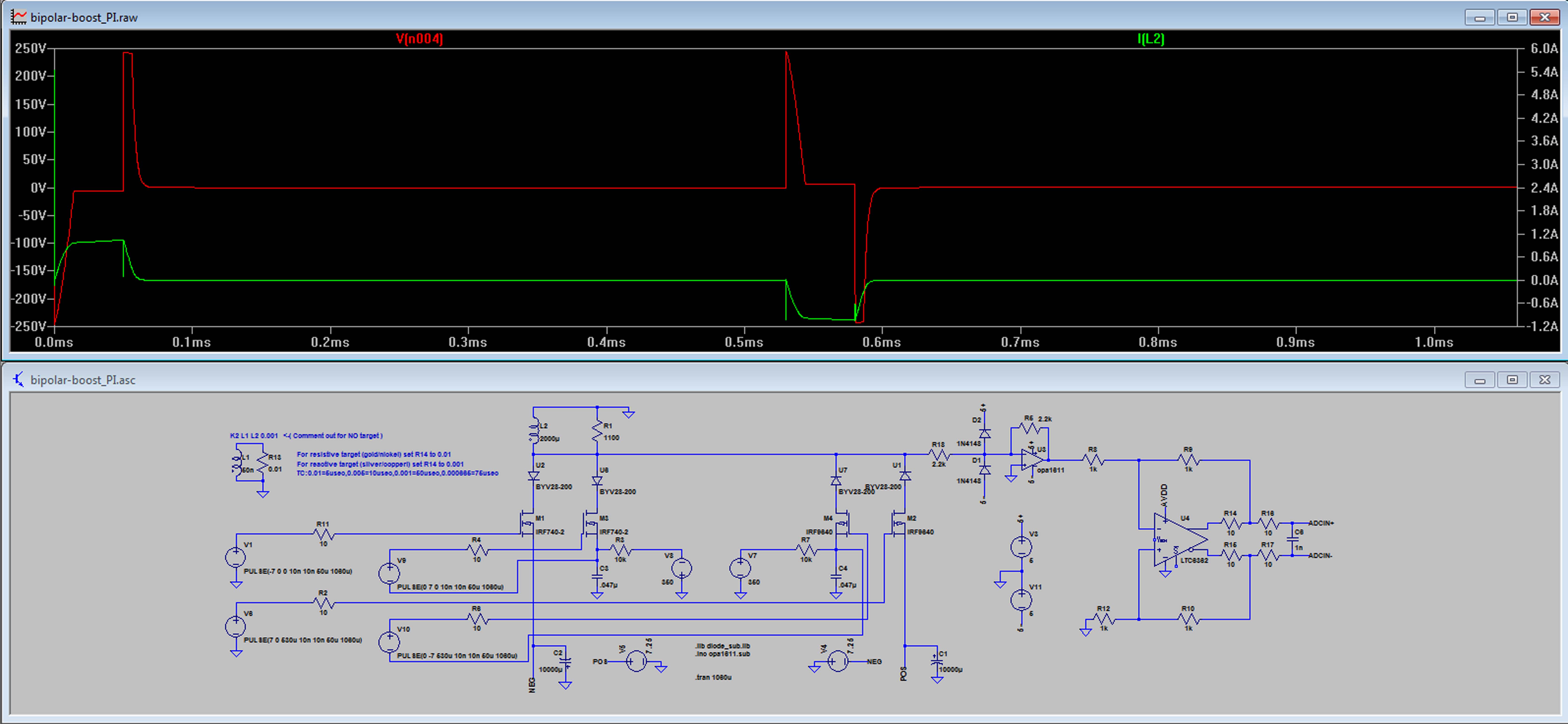
Task: Select the K2 L1 L2 0.001 directive
Action: (254, 436)
